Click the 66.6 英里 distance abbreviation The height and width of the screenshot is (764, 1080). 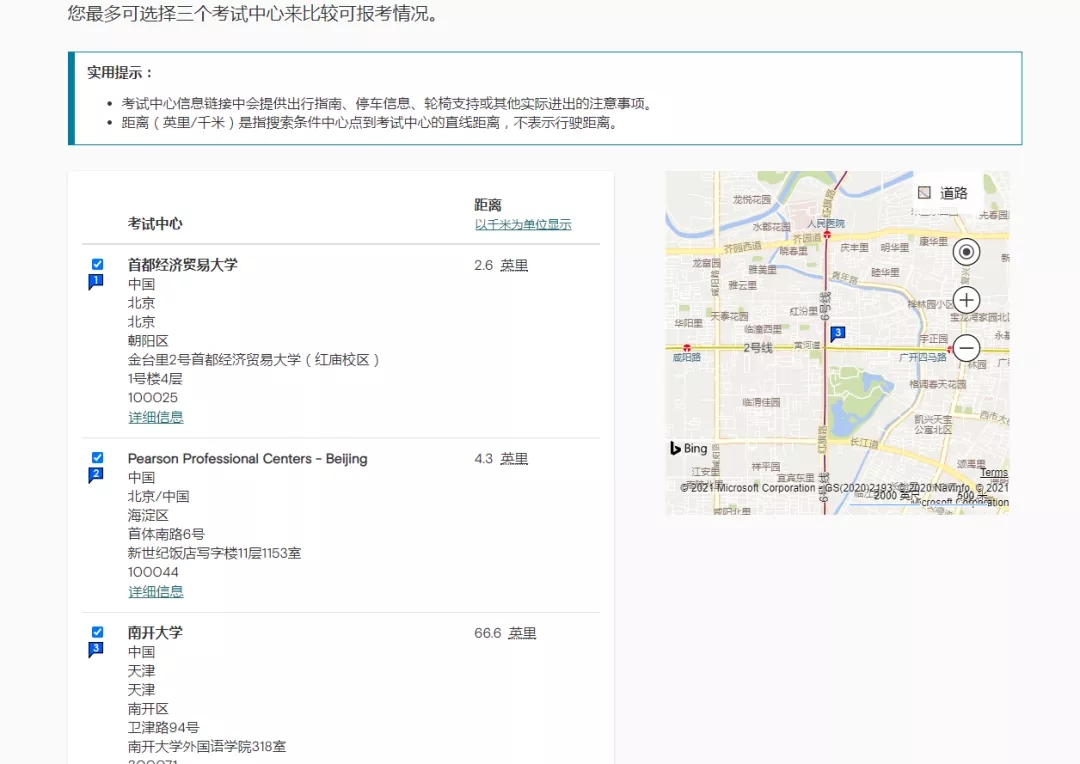point(522,633)
